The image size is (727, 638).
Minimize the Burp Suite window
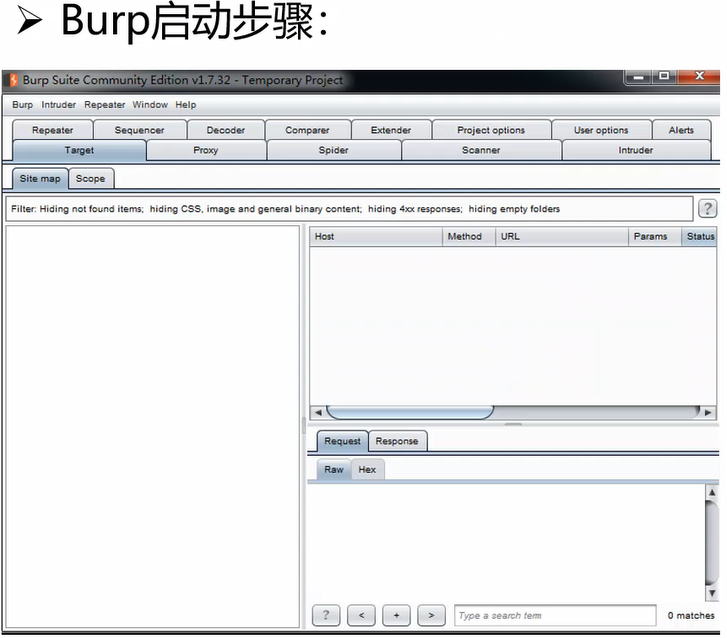(x=638, y=77)
